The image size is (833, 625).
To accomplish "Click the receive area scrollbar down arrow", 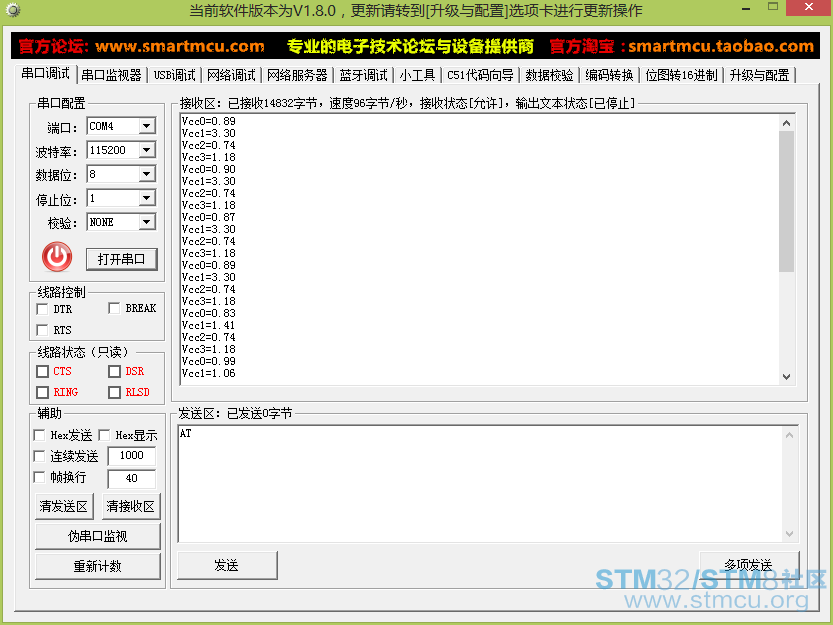I will [787, 377].
